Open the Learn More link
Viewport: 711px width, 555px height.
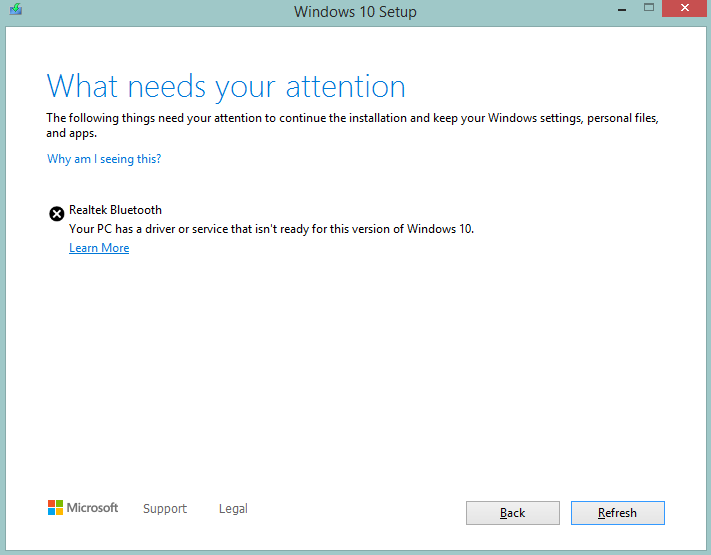pyautogui.click(x=99, y=248)
